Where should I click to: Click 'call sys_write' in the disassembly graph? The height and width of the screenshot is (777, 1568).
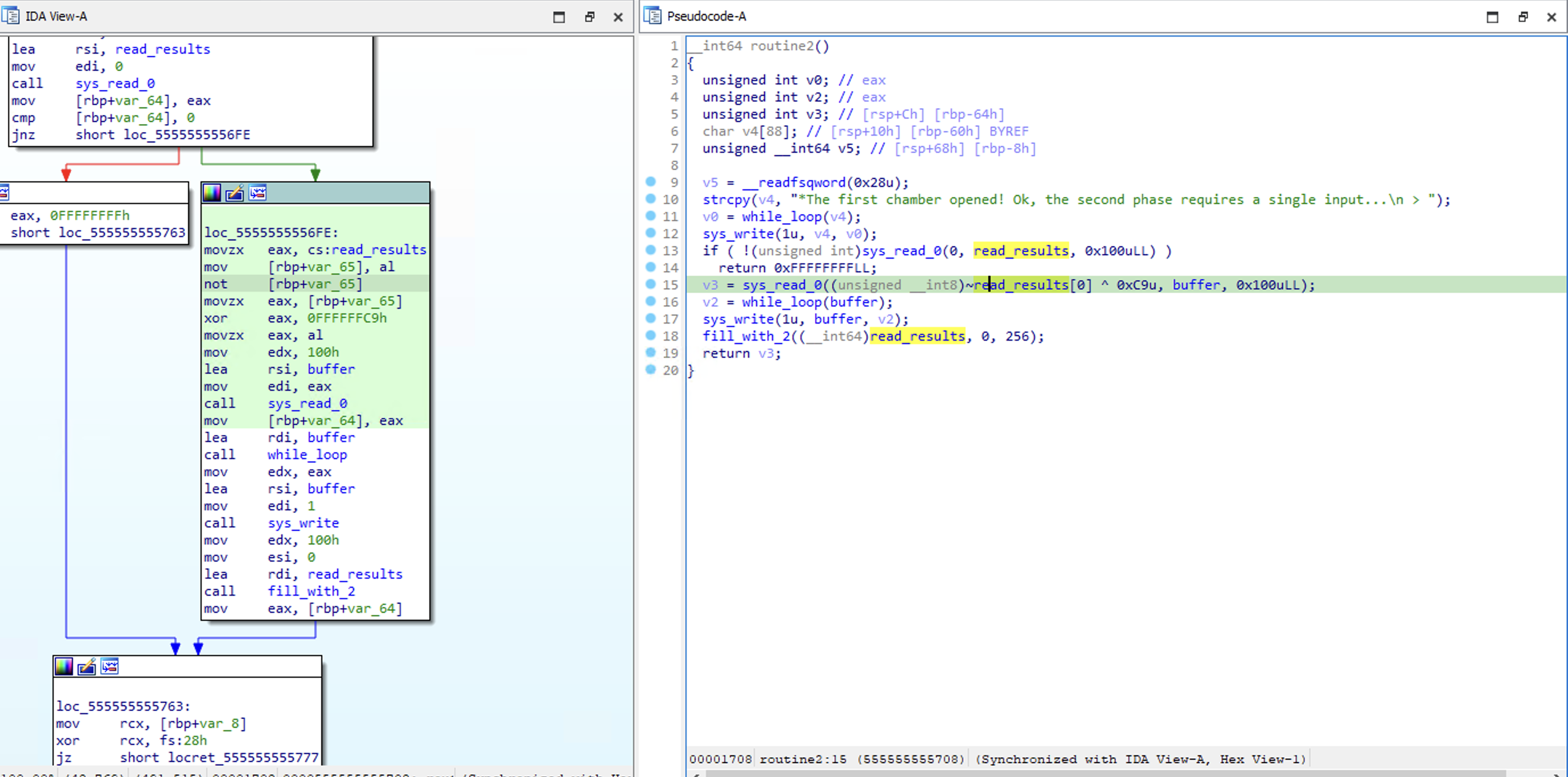pos(272,522)
